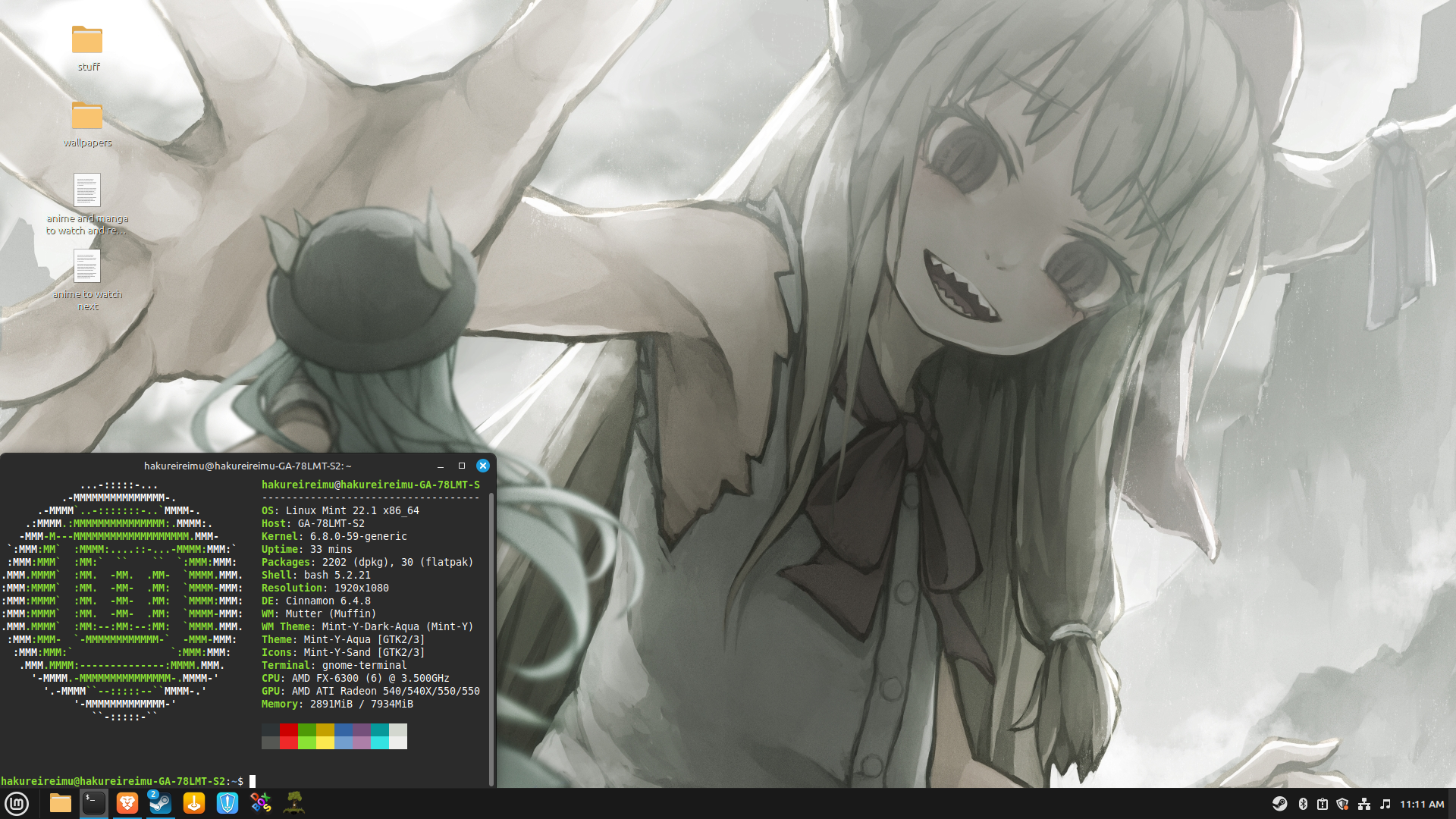The height and width of the screenshot is (819, 1456).
Task: Click the 'Kernel: 6.8.0-59-generic' line
Action: tap(334, 536)
